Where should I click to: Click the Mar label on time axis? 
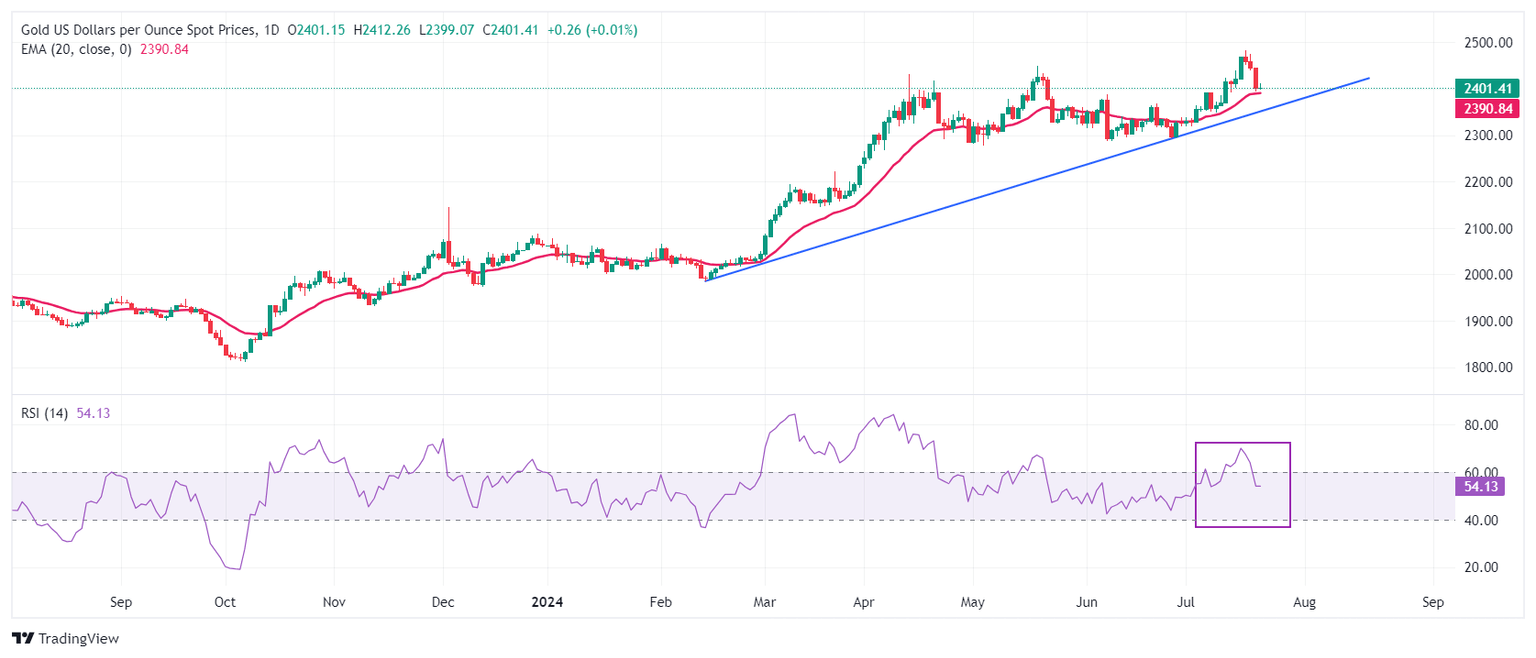tap(765, 603)
